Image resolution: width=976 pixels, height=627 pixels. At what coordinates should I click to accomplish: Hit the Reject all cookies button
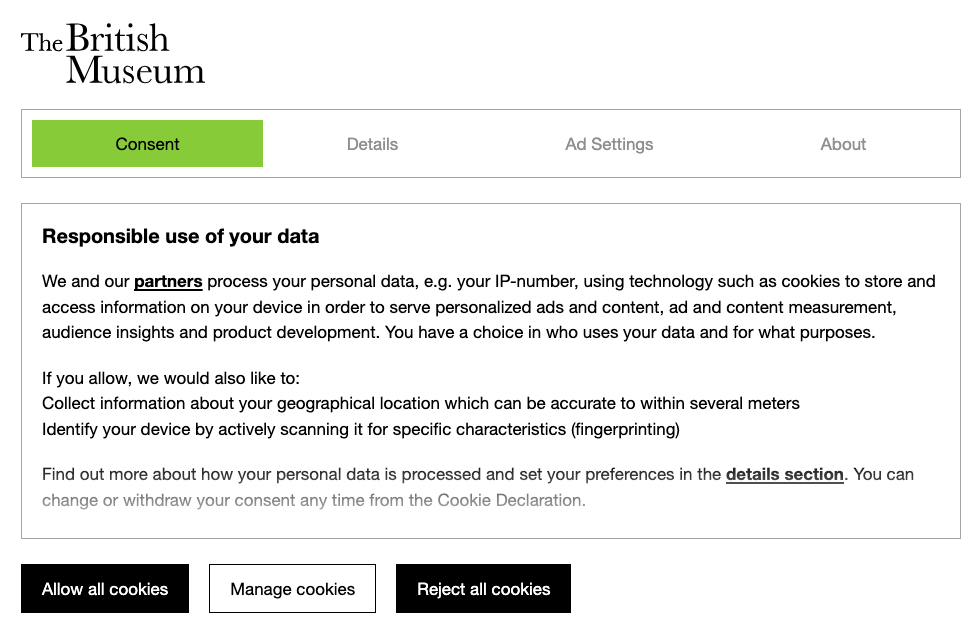[x=483, y=589]
